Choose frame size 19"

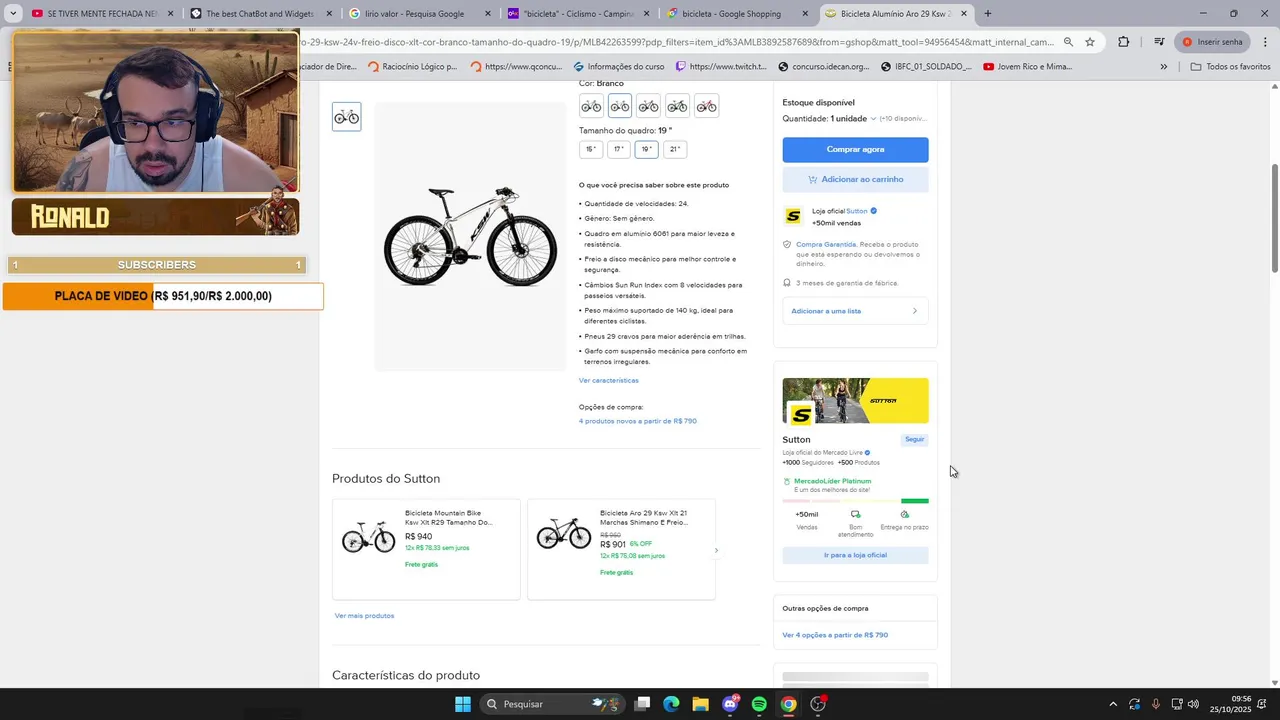(647, 149)
